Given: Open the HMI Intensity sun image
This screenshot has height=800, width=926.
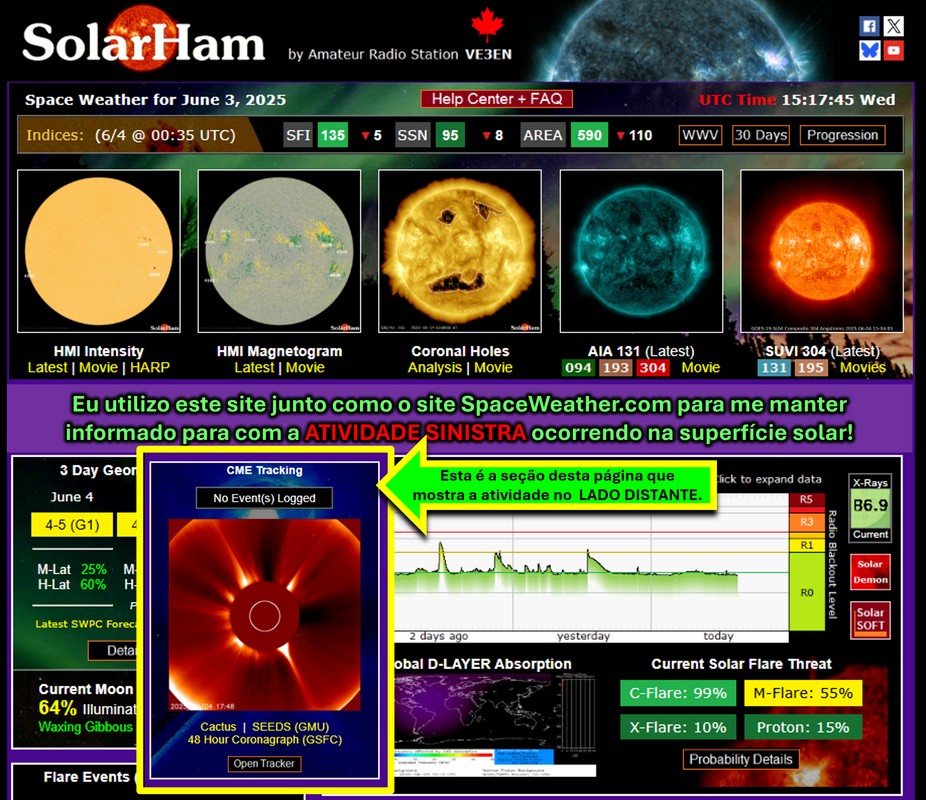Looking at the screenshot, I should point(99,251).
